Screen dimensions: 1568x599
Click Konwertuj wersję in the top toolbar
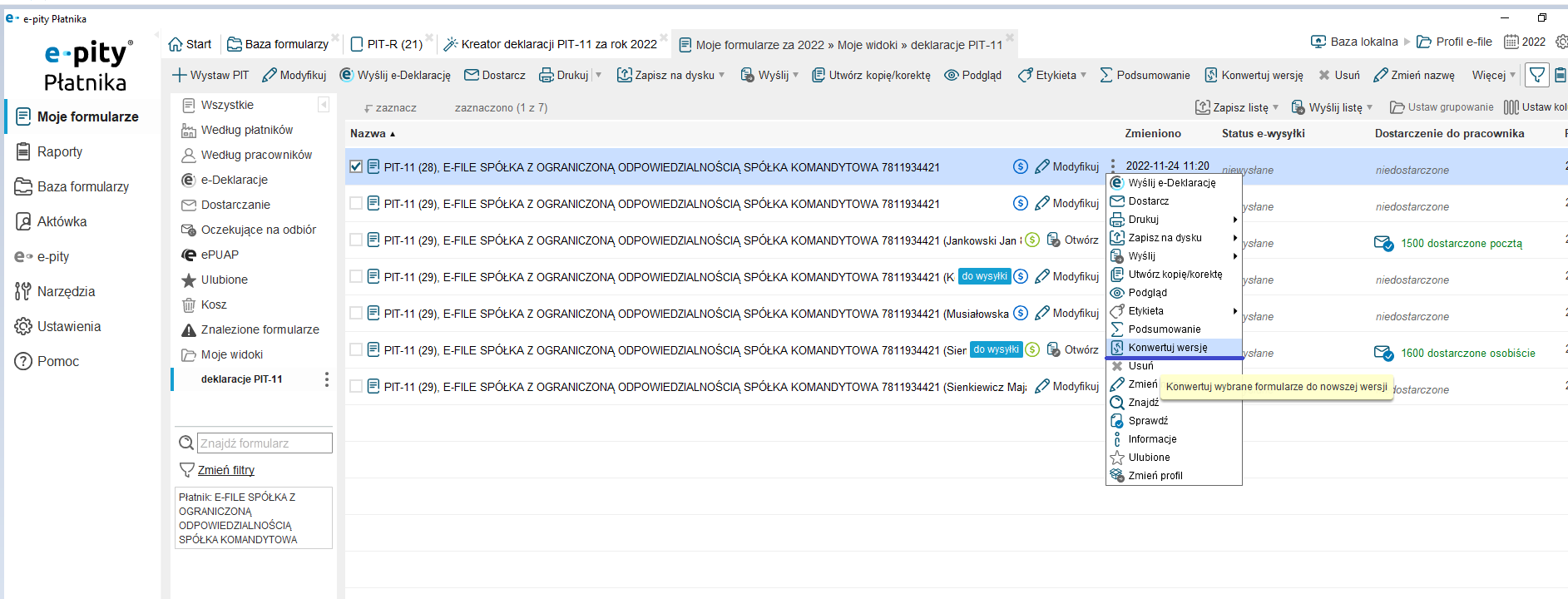[x=1254, y=75]
